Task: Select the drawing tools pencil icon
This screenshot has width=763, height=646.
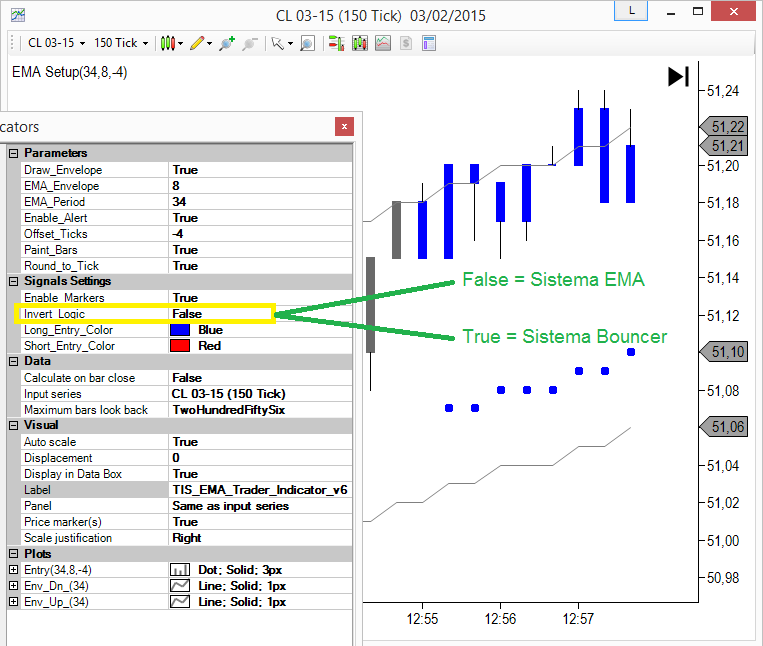Action: pos(198,43)
